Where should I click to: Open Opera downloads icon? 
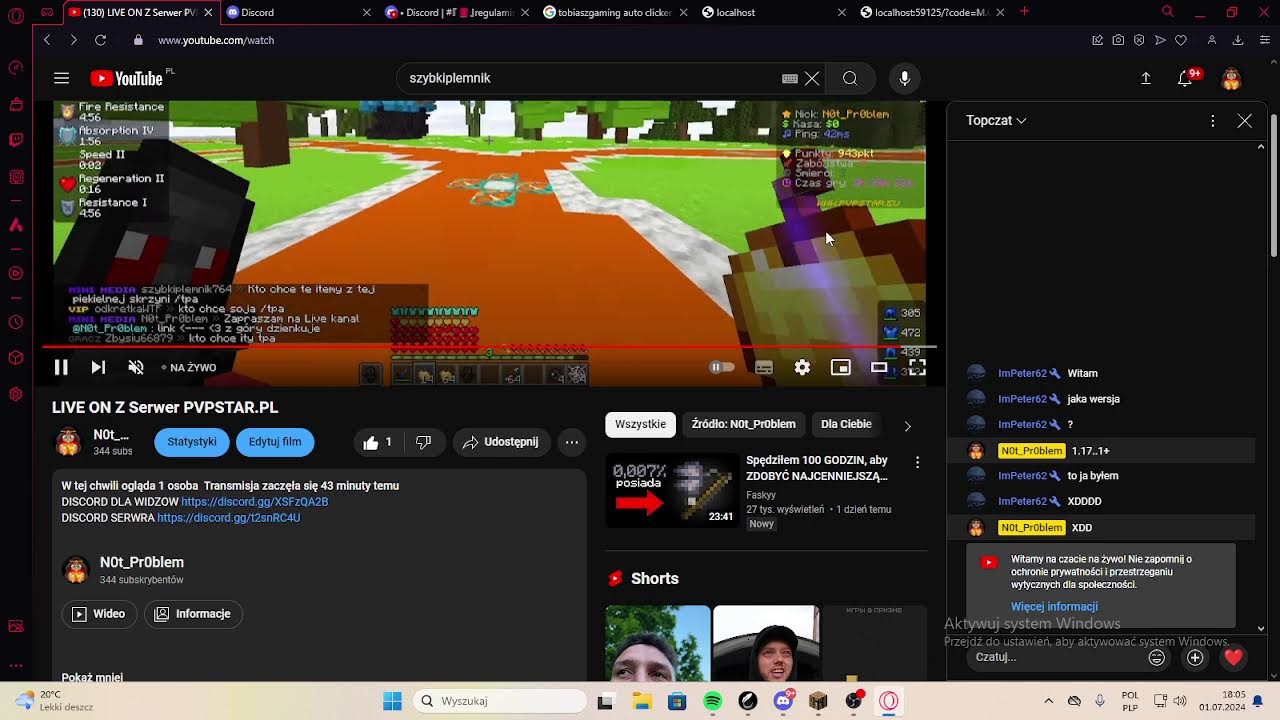point(1238,40)
